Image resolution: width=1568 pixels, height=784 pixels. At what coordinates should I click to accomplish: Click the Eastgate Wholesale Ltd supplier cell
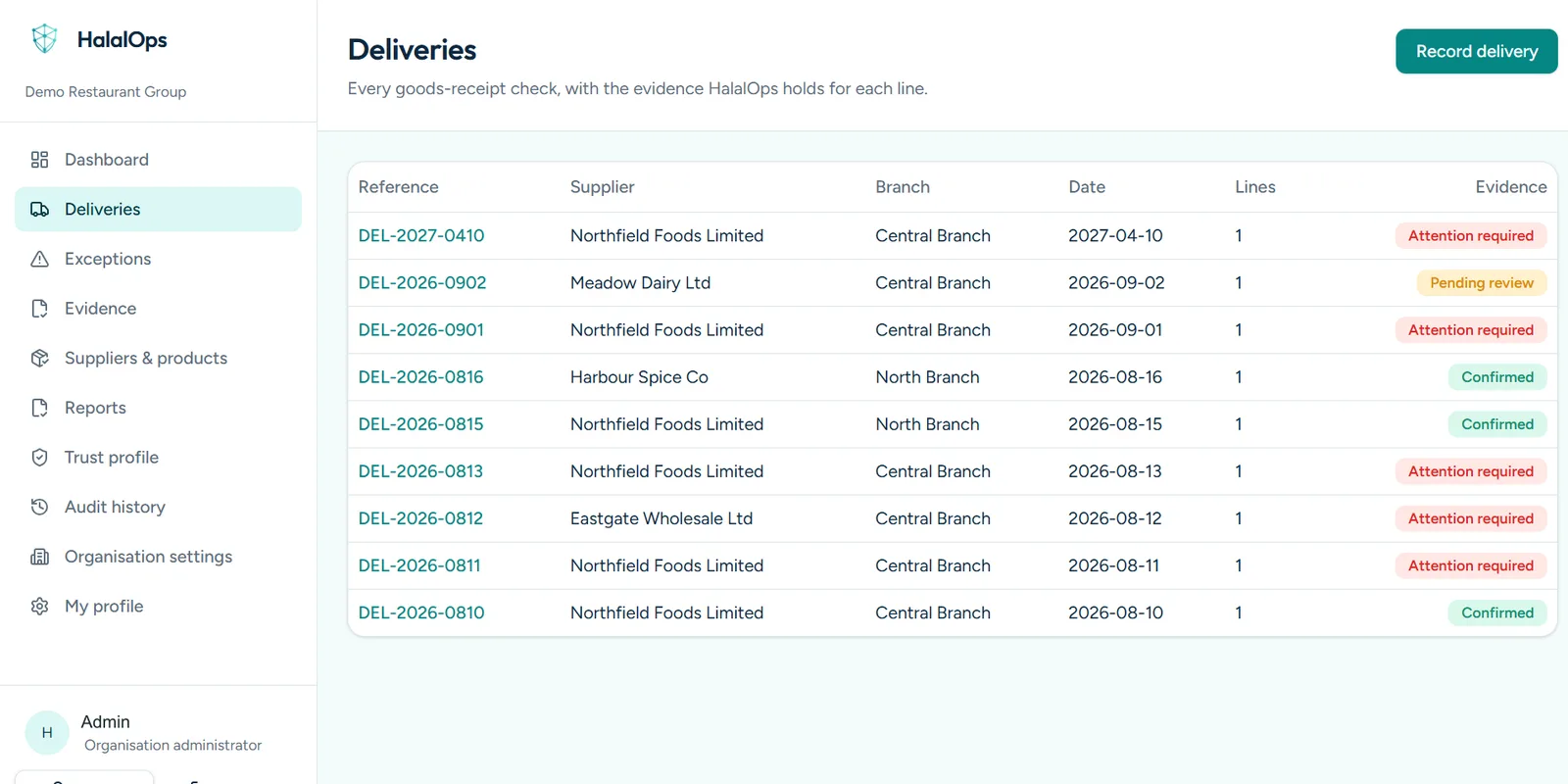[661, 518]
